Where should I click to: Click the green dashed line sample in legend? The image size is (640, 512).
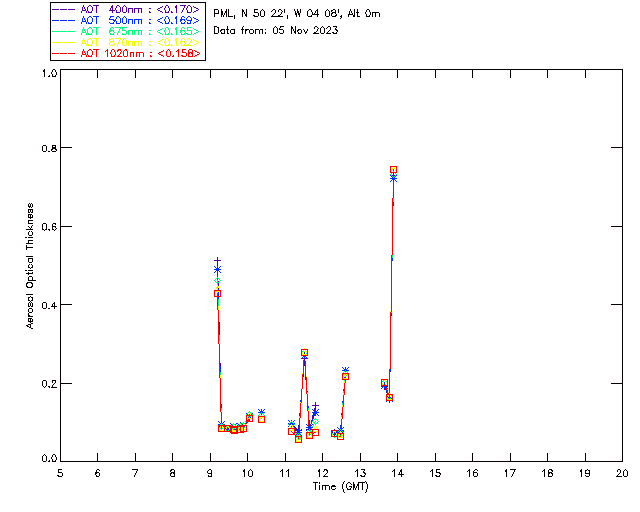click(x=64, y=31)
